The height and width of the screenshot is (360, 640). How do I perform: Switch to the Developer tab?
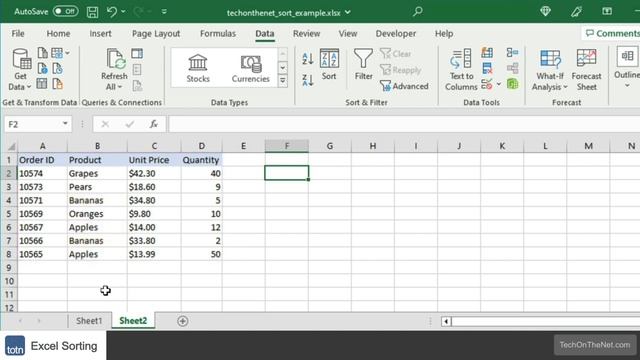tap(396, 33)
